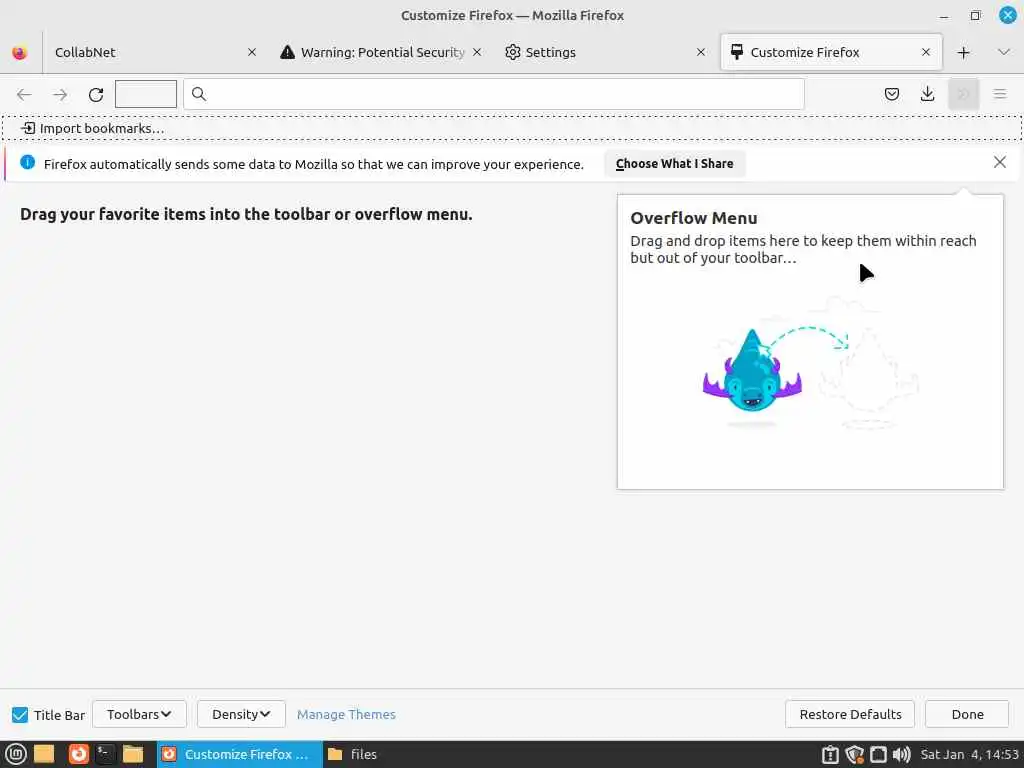Close the Firefox window with blue X
1024x768 pixels.
coord(1008,15)
